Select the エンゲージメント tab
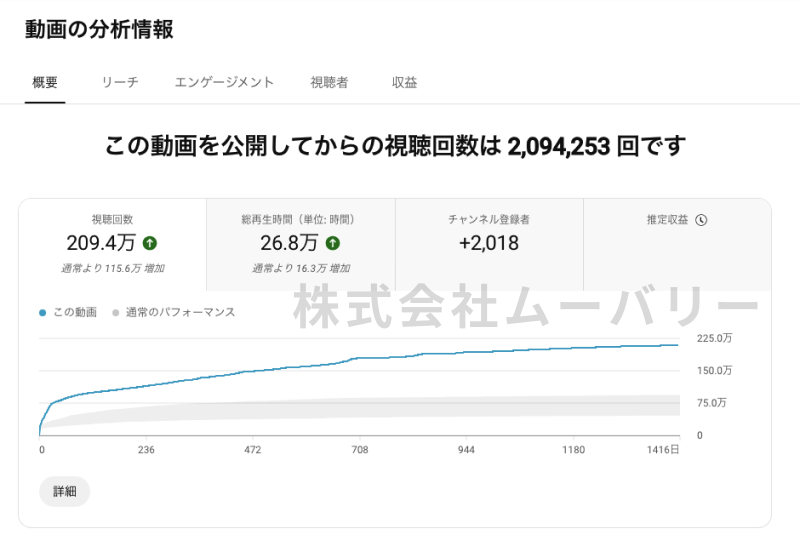The image size is (800, 538). [224, 83]
